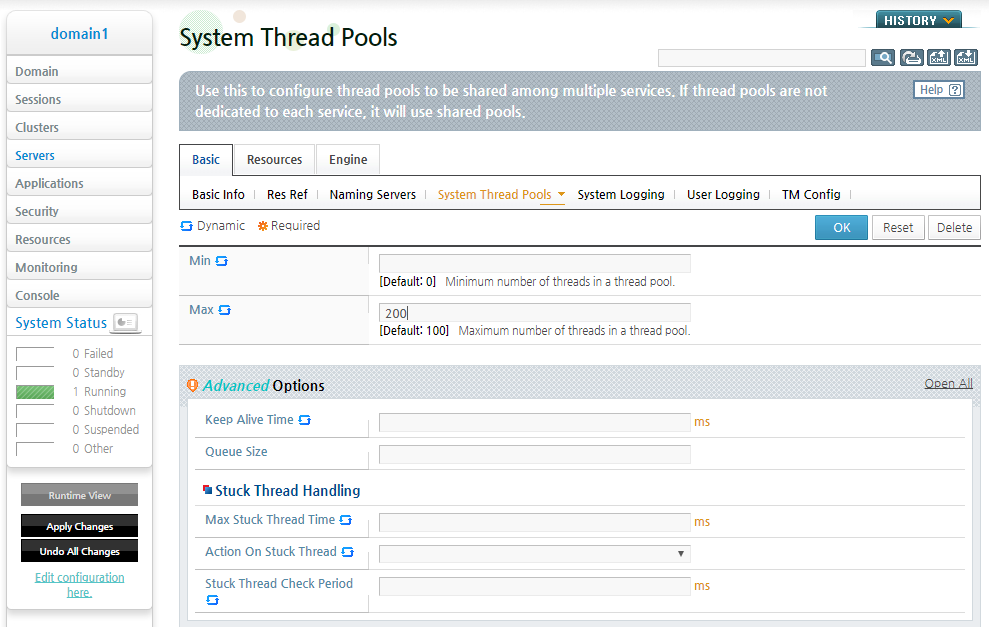Click the XML upload icon
The width and height of the screenshot is (989, 627).
click(x=939, y=58)
